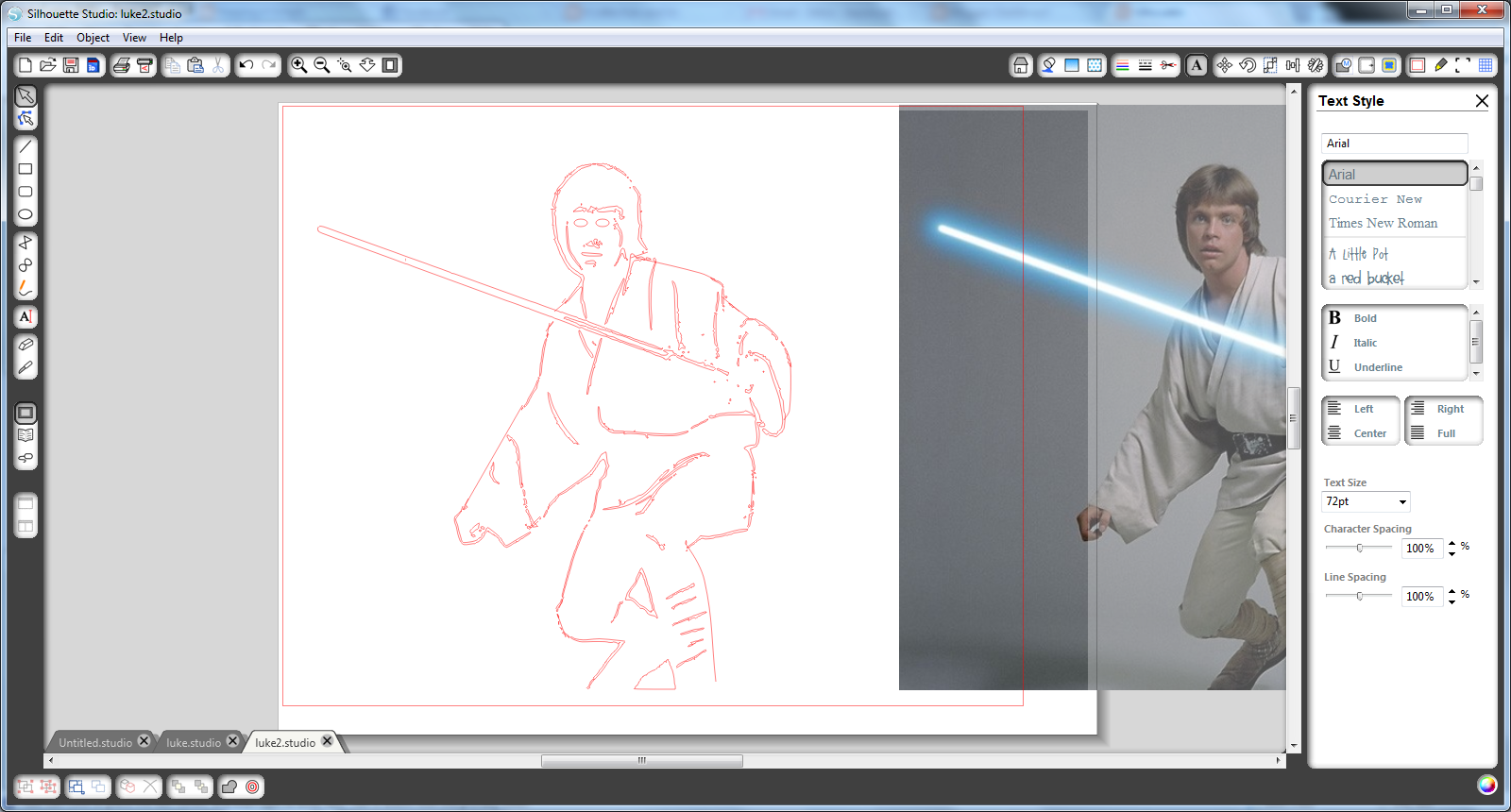Click the Print icon in the toolbar
The width and height of the screenshot is (1511, 812).
(122, 65)
